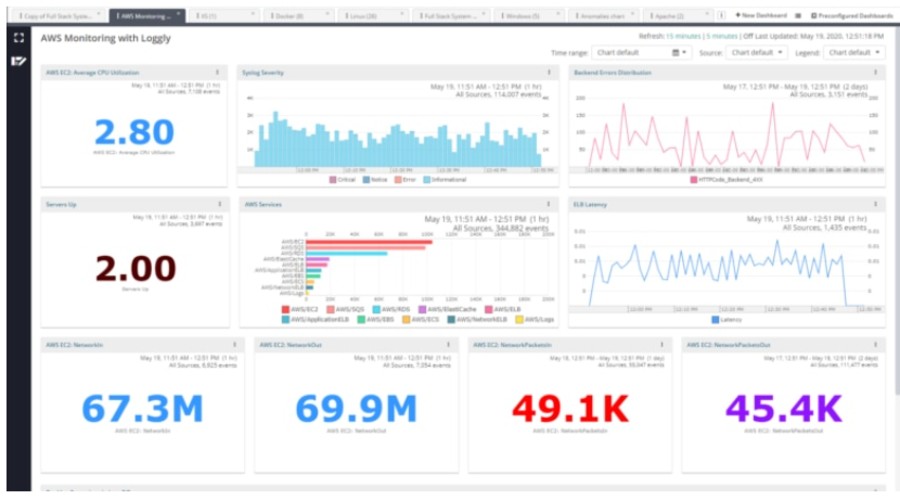Screen dimensions: 900x500
Task: Toggle HTTPCode_Backend_4XX legend entry
Action: pos(726,180)
